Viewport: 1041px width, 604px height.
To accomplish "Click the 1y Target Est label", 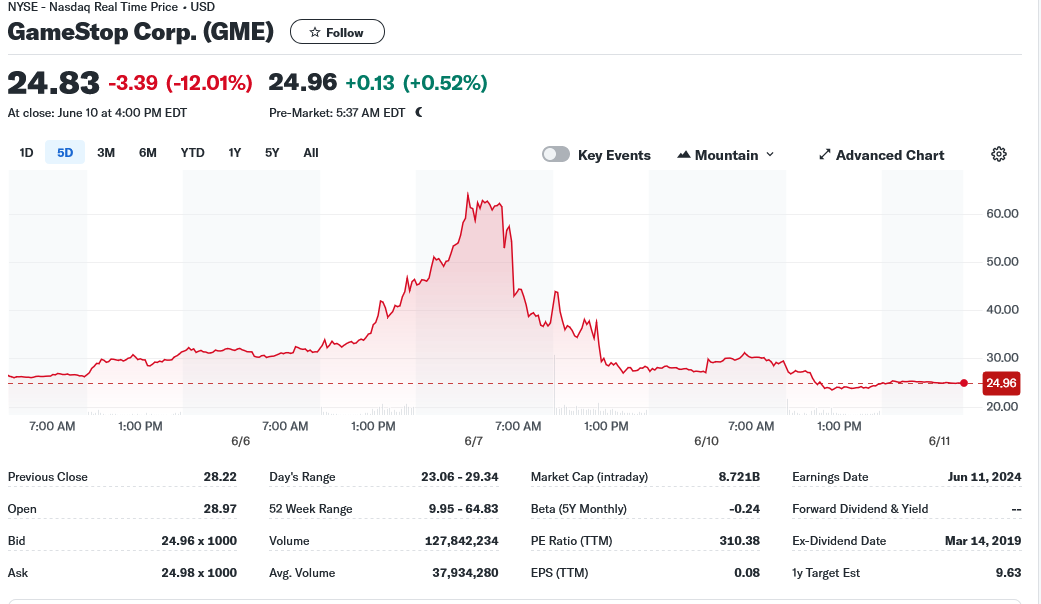I will click(x=826, y=572).
